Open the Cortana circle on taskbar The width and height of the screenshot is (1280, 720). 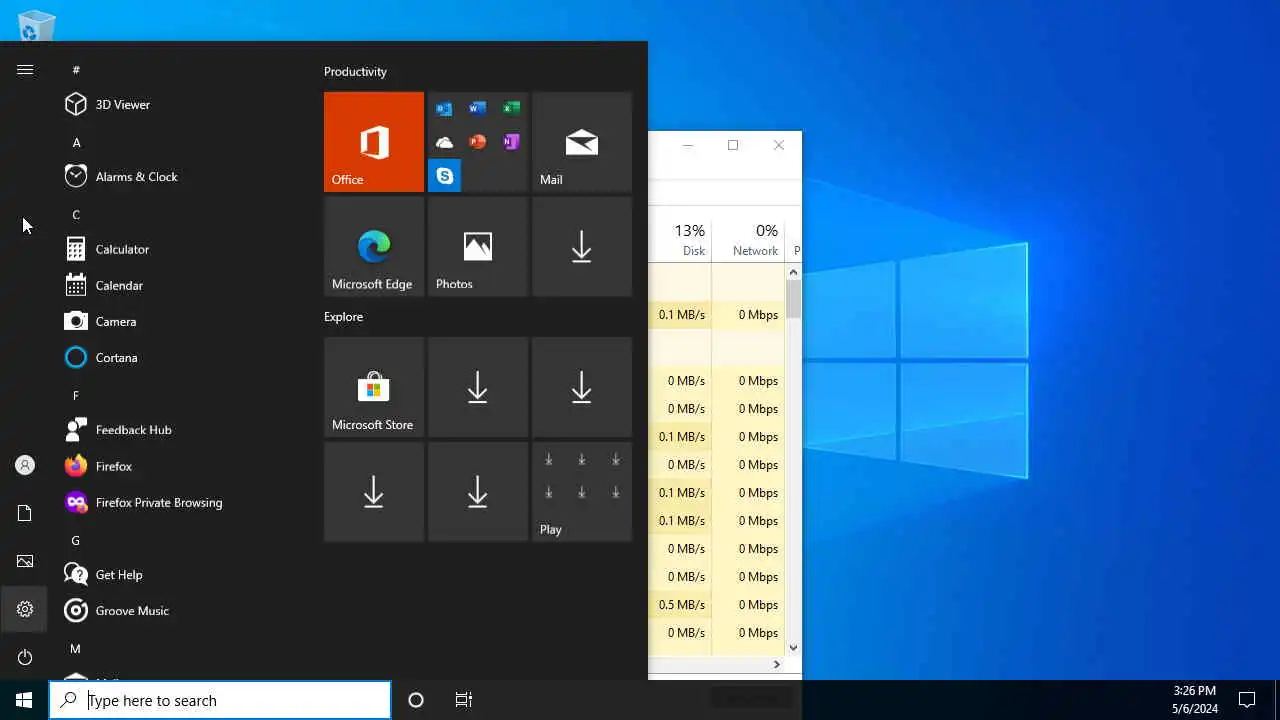(416, 700)
